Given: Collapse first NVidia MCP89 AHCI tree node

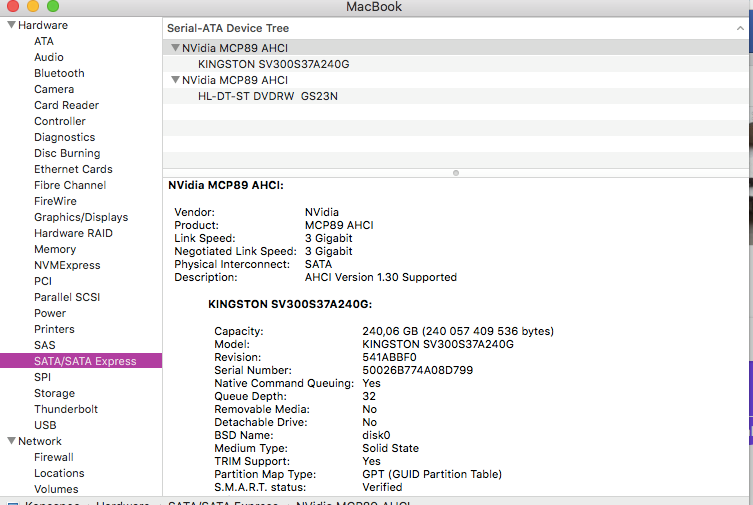Looking at the screenshot, I should point(175,48).
